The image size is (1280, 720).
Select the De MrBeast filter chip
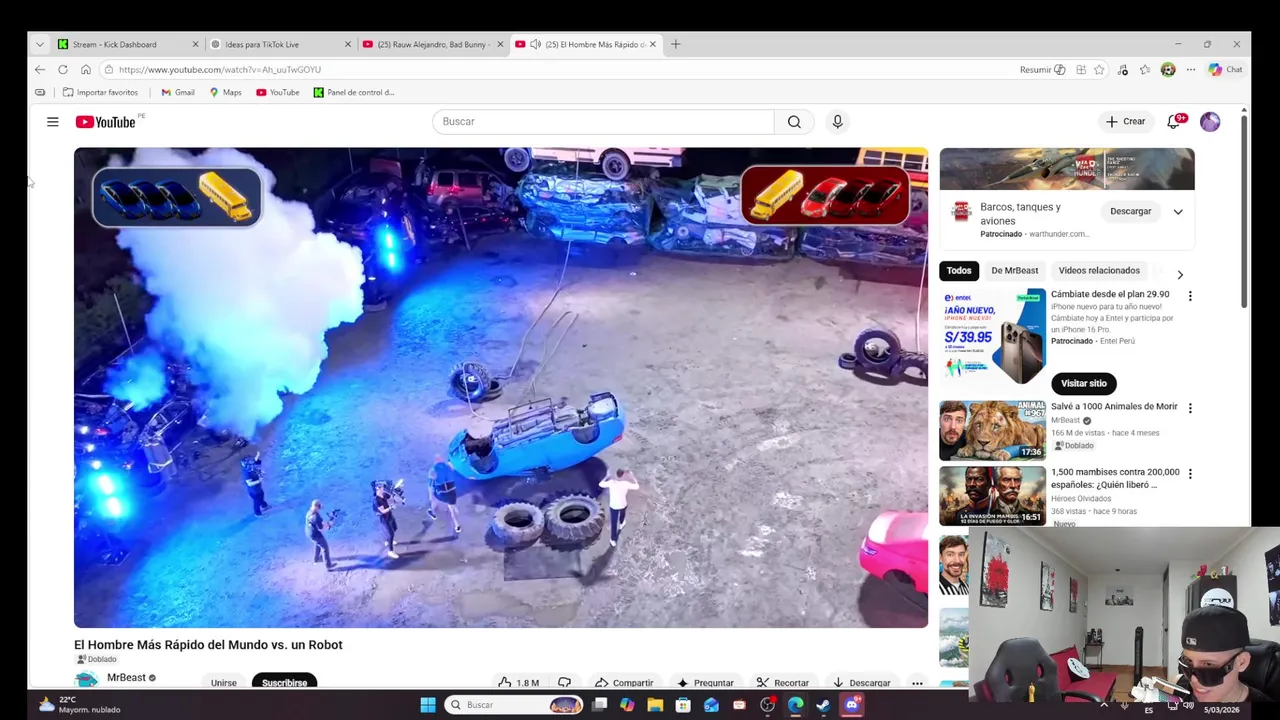click(x=1014, y=270)
